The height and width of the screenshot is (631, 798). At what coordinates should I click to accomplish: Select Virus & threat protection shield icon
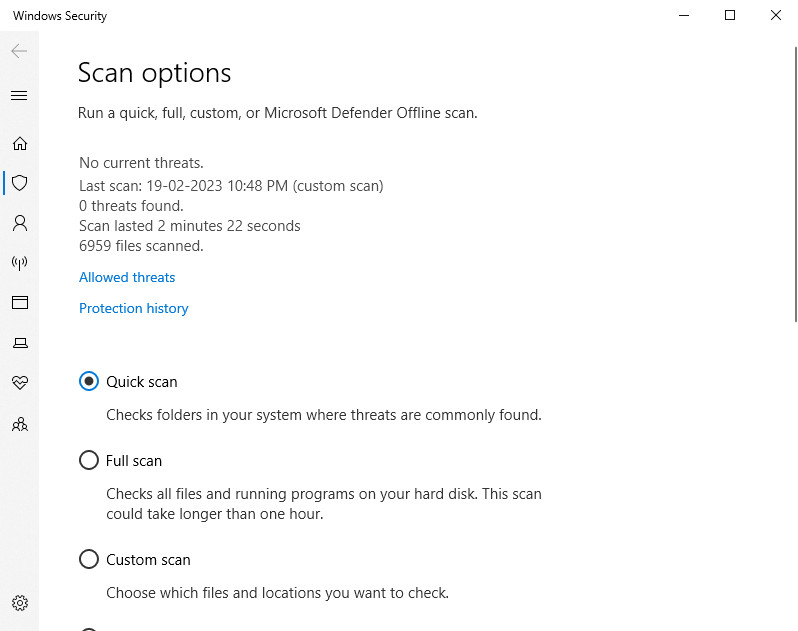tap(20, 183)
